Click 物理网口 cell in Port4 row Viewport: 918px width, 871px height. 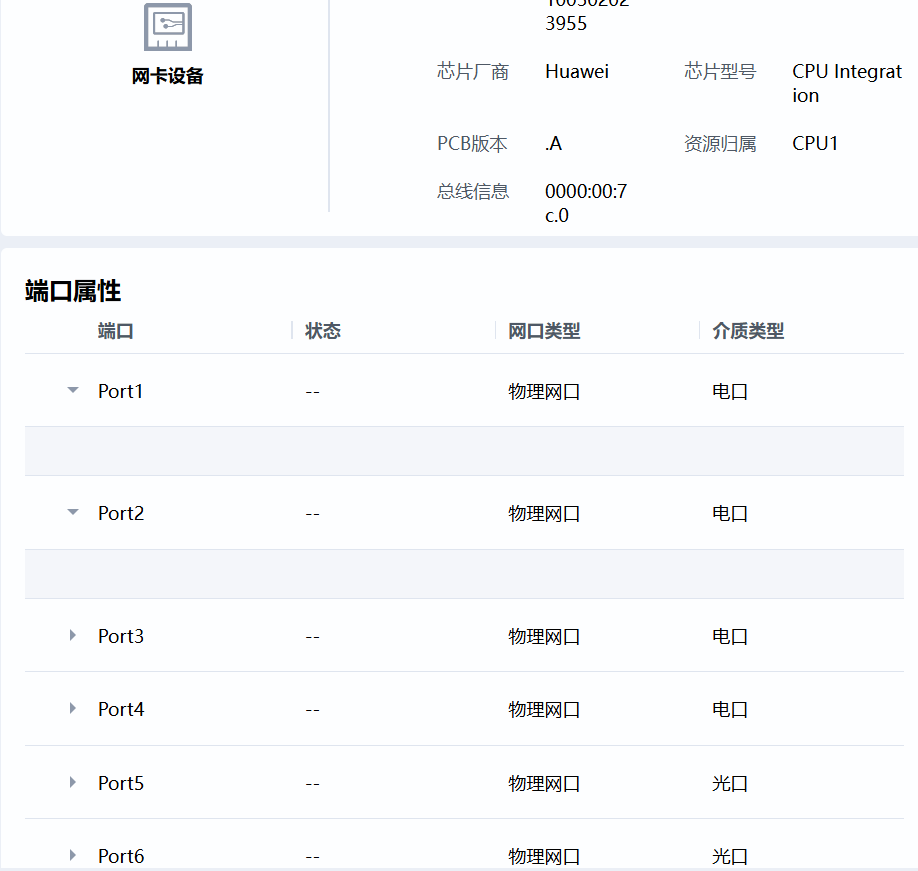coord(544,709)
